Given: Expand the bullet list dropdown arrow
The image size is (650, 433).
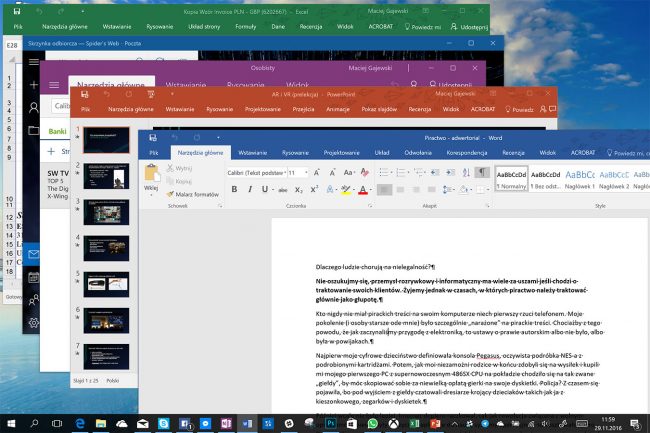Looking at the screenshot, I should point(391,172).
